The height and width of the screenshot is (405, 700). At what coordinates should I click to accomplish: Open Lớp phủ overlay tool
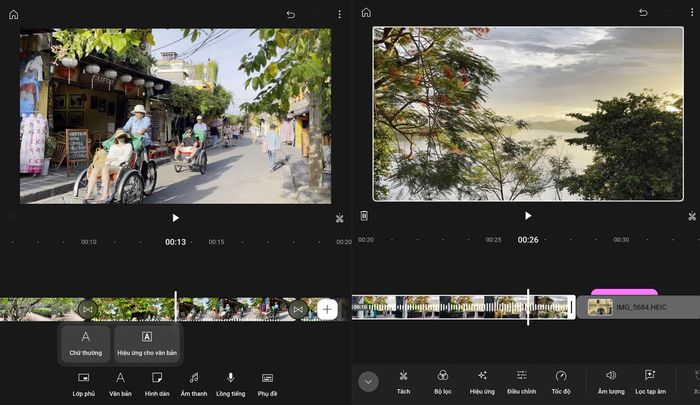point(83,384)
